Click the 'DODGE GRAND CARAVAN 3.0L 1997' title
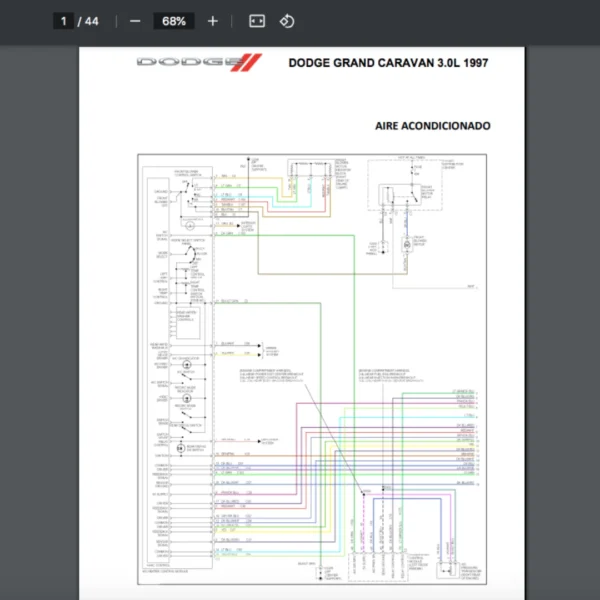Screen dimensions: 600x600 pos(389,63)
